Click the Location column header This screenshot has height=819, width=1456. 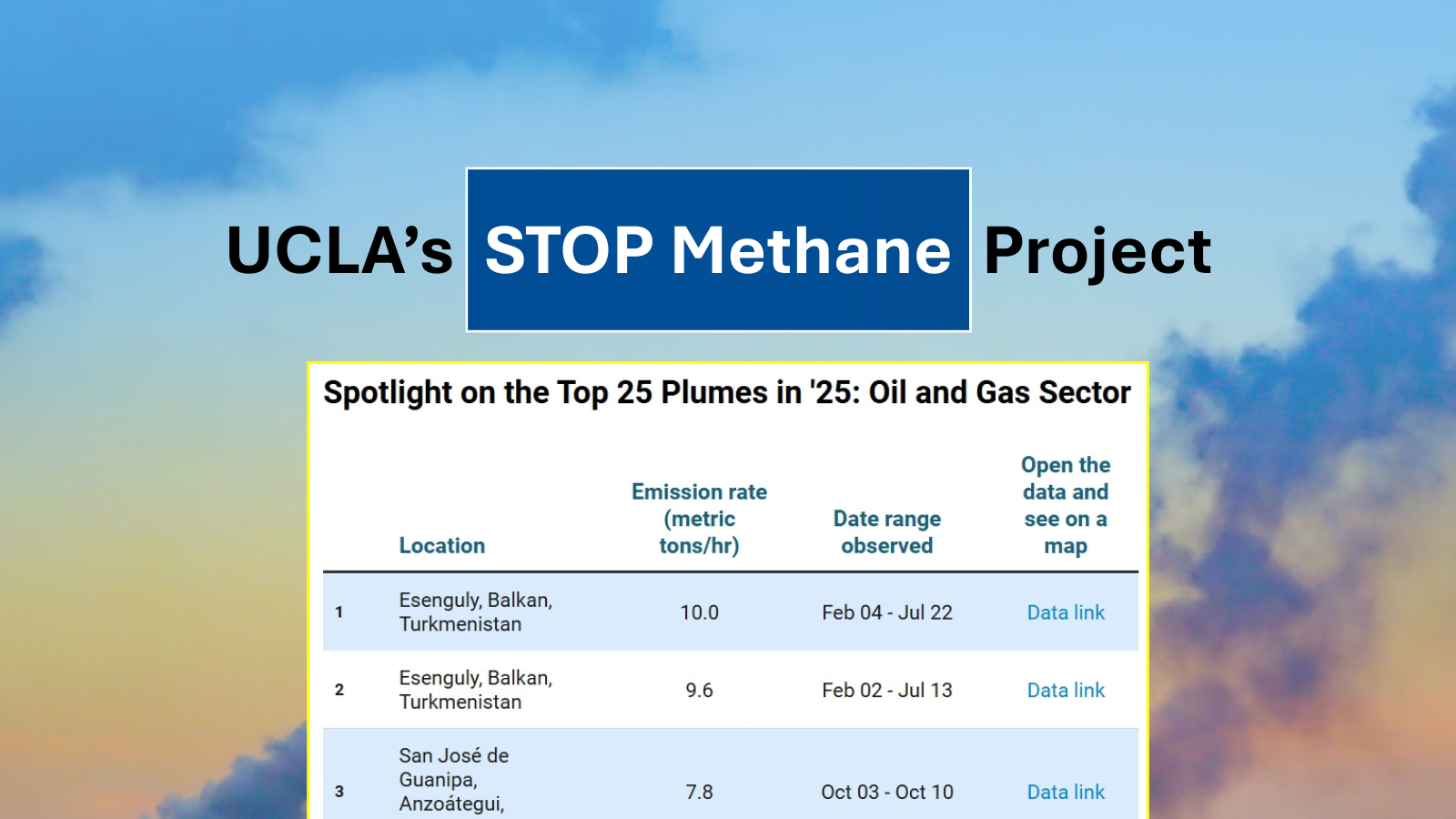(442, 546)
